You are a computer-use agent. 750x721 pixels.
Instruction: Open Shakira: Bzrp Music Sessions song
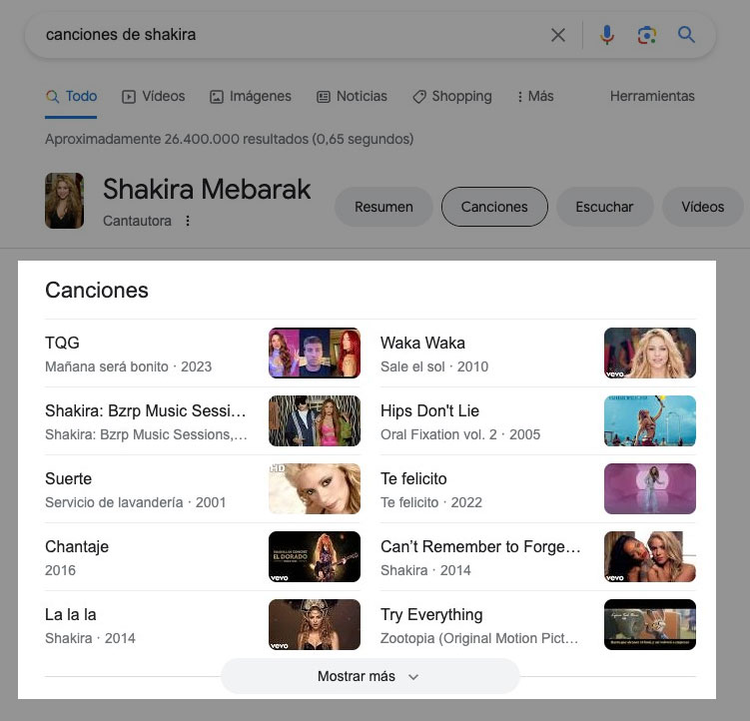145,411
